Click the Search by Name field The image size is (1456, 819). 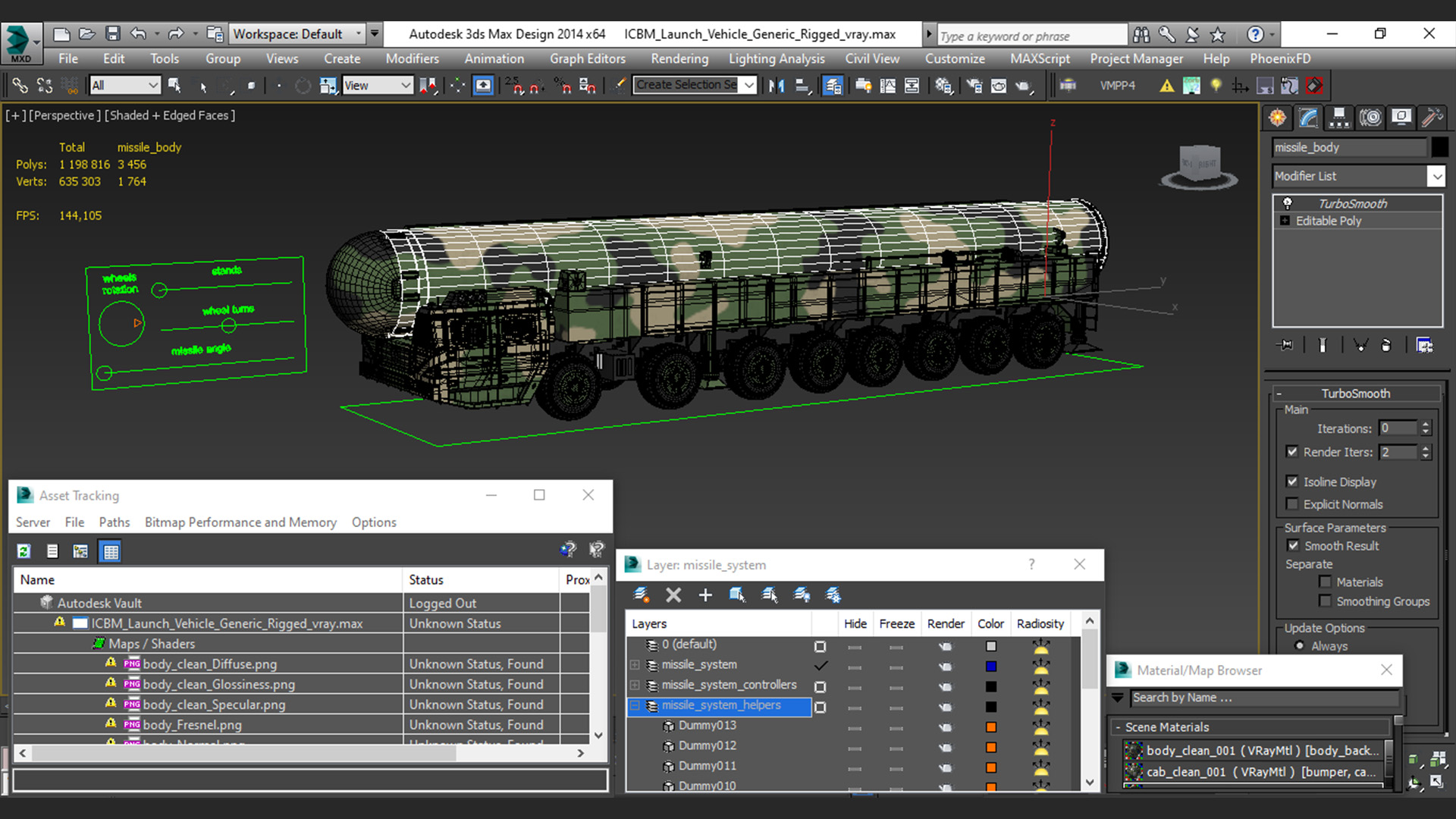click(x=1263, y=698)
